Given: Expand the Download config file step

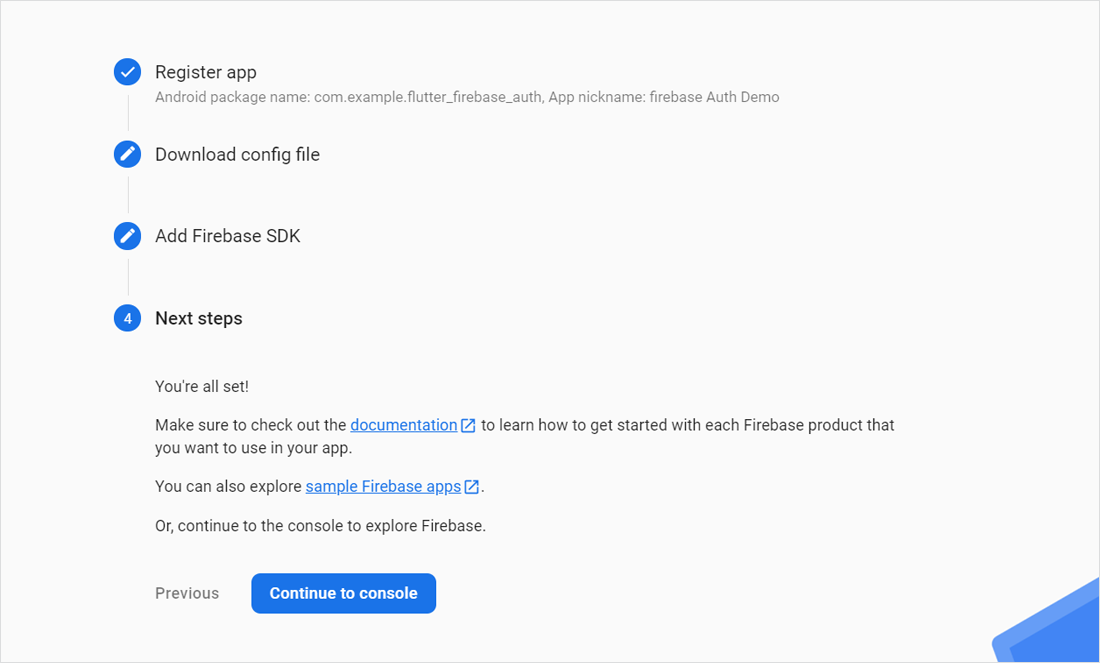Looking at the screenshot, I should pyautogui.click(x=237, y=154).
